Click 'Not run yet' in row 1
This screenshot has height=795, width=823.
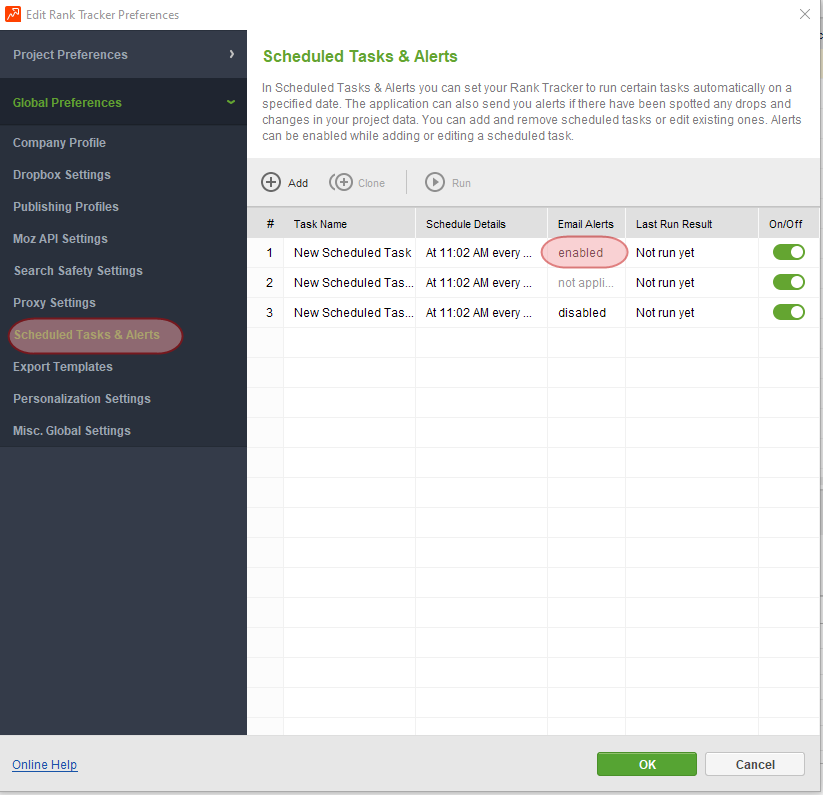(x=665, y=252)
